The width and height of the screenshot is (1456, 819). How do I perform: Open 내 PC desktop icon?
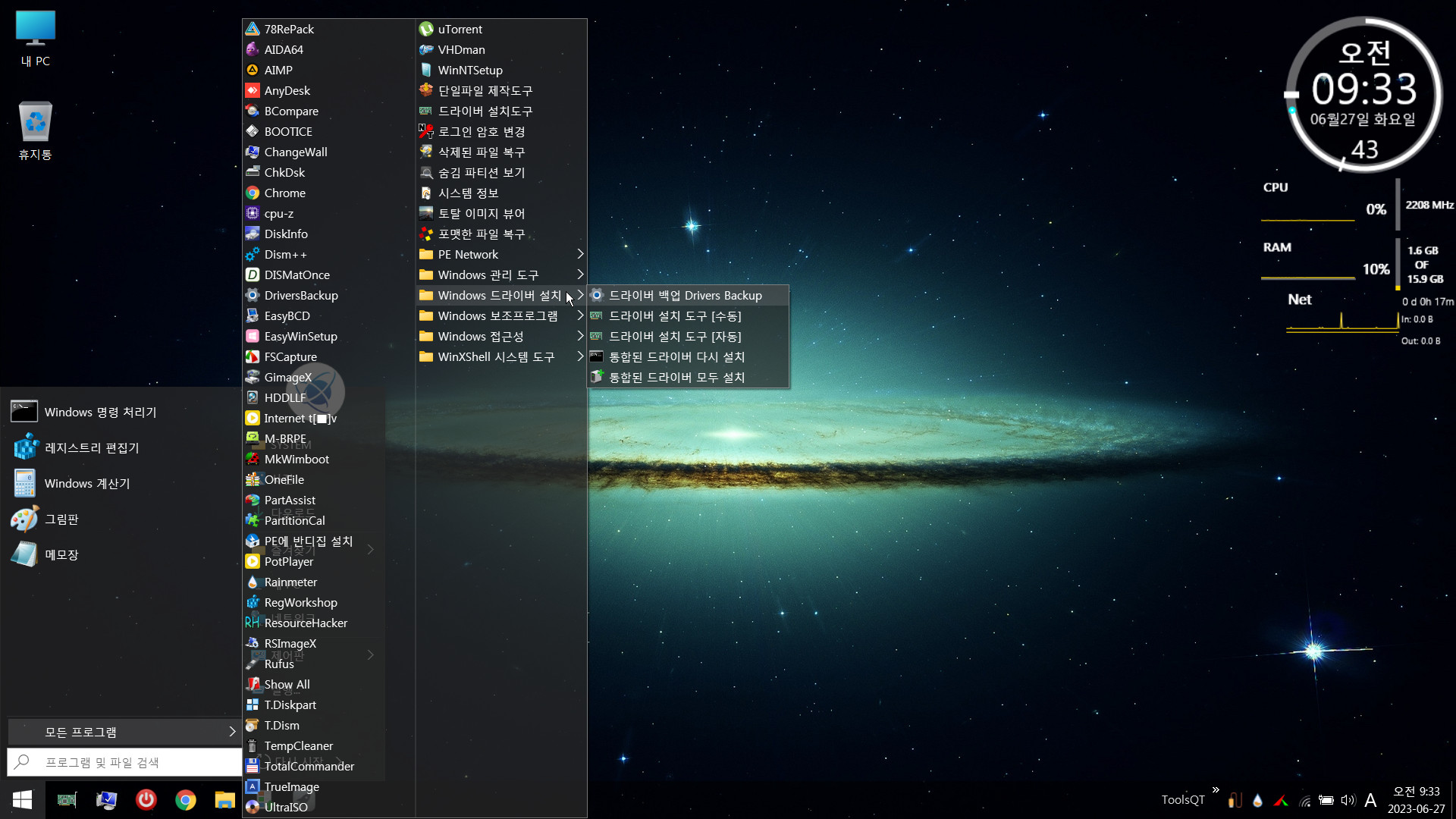pyautogui.click(x=36, y=38)
